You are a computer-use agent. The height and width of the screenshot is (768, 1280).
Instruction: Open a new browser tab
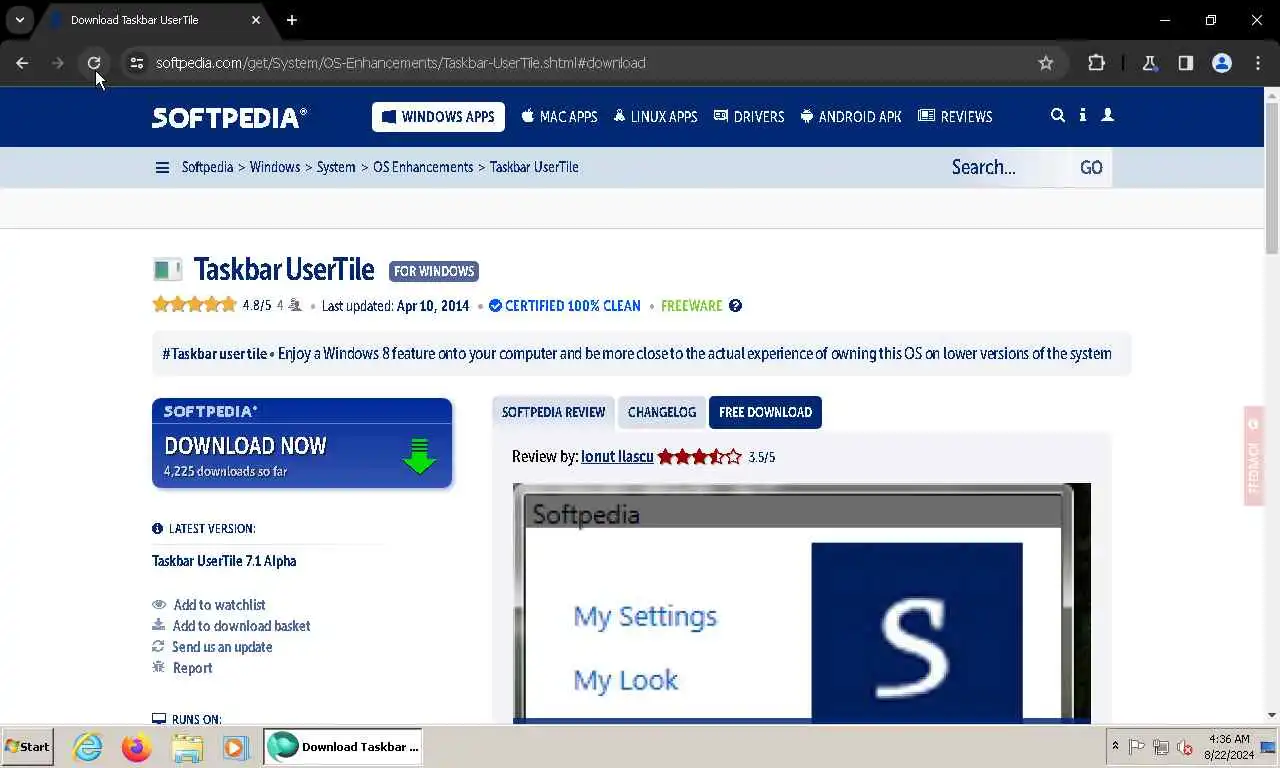point(292,20)
